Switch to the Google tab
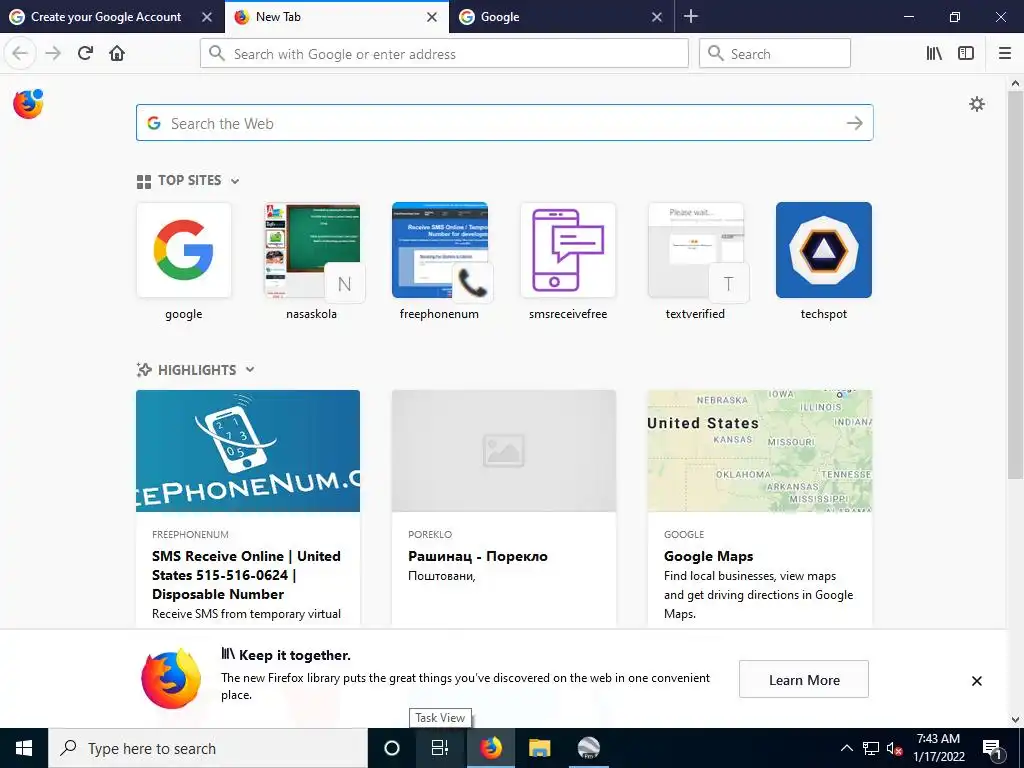The height and width of the screenshot is (768, 1024). [562, 17]
